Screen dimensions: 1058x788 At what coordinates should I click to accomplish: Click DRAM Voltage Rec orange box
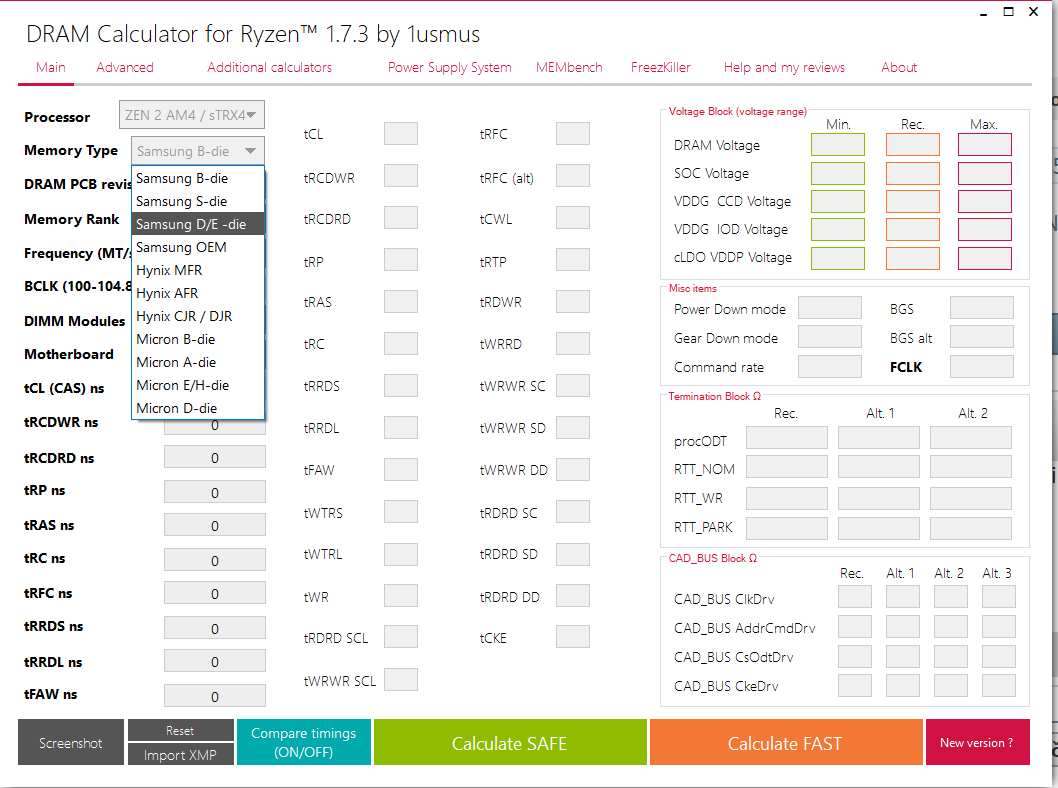pos(912,144)
